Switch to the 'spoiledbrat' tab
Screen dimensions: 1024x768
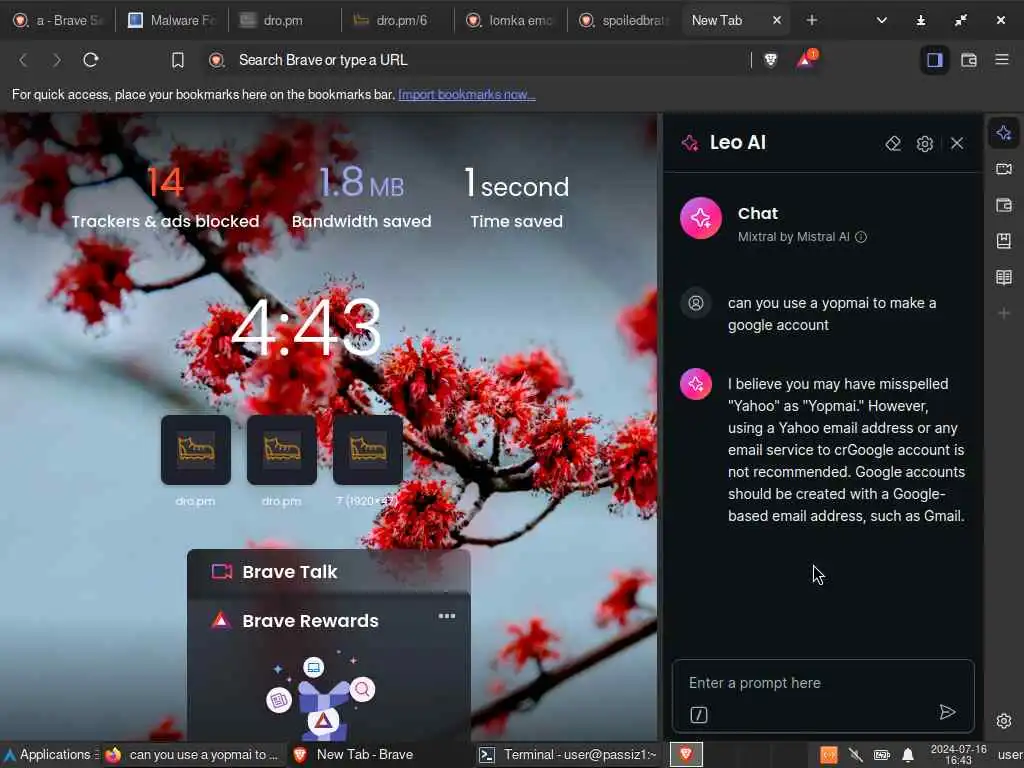click(x=624, y=20)
